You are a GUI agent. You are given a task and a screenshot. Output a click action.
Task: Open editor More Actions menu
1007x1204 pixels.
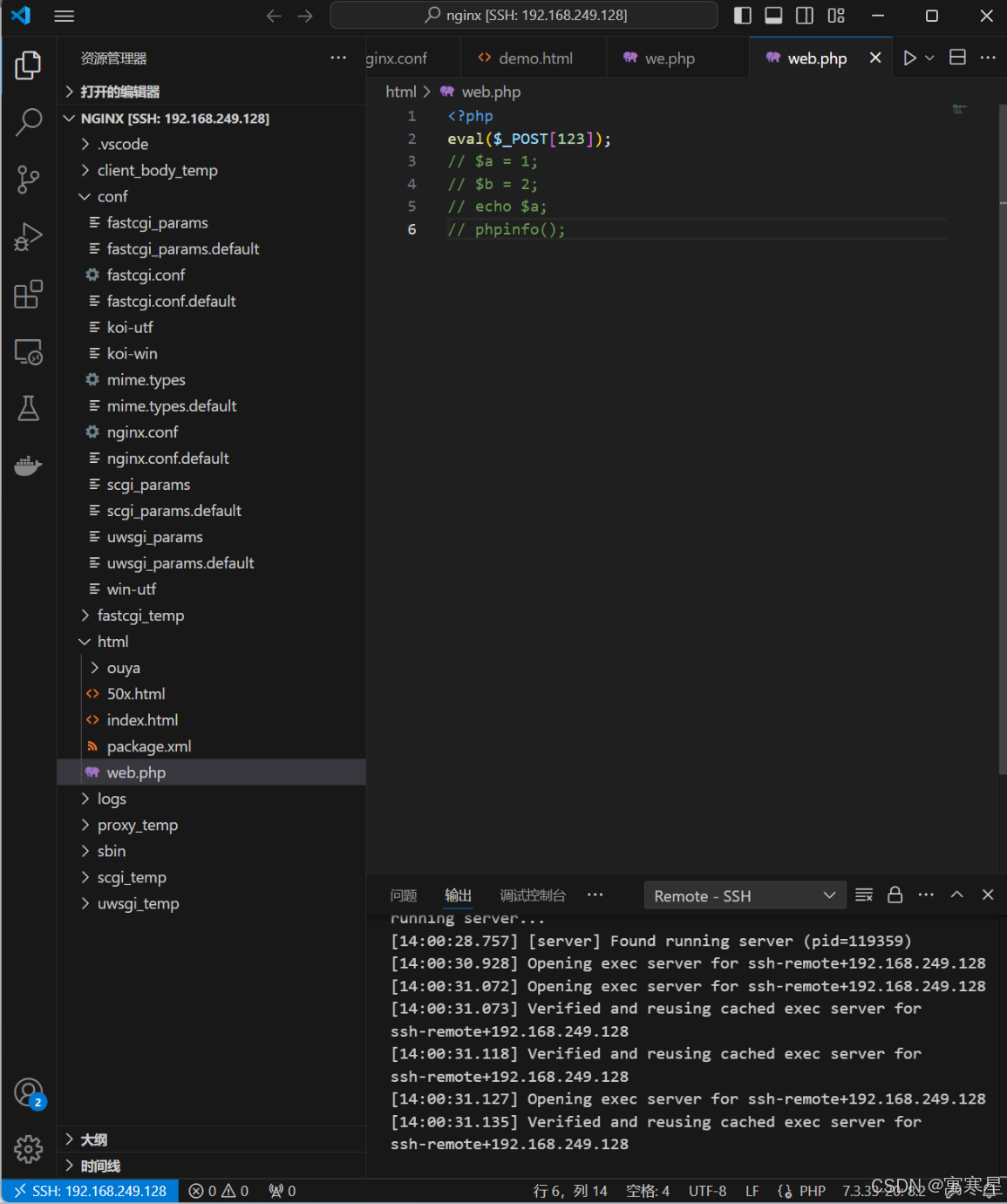pyautogui.click(x=988, y=58)
